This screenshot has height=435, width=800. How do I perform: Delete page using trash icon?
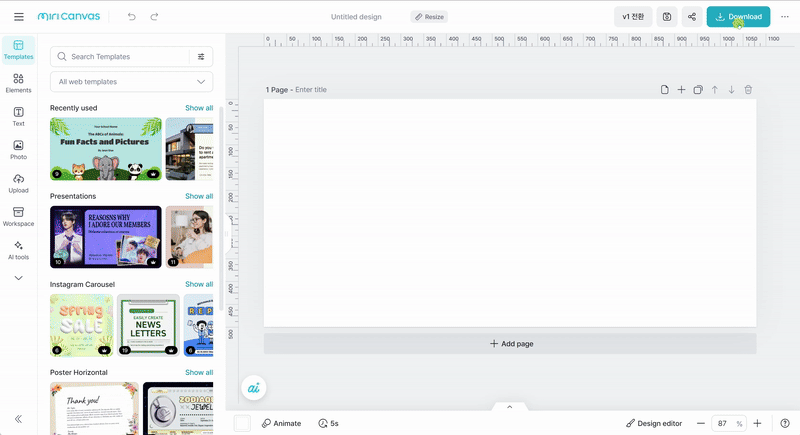pyautogui.click(x=748, y=90)
